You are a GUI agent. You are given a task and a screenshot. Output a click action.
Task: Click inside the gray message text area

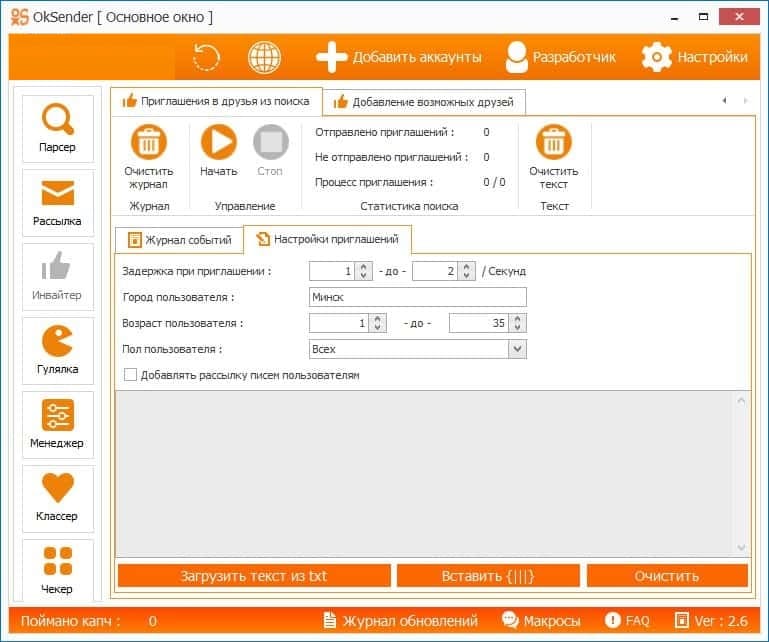(x=424, y=474)
